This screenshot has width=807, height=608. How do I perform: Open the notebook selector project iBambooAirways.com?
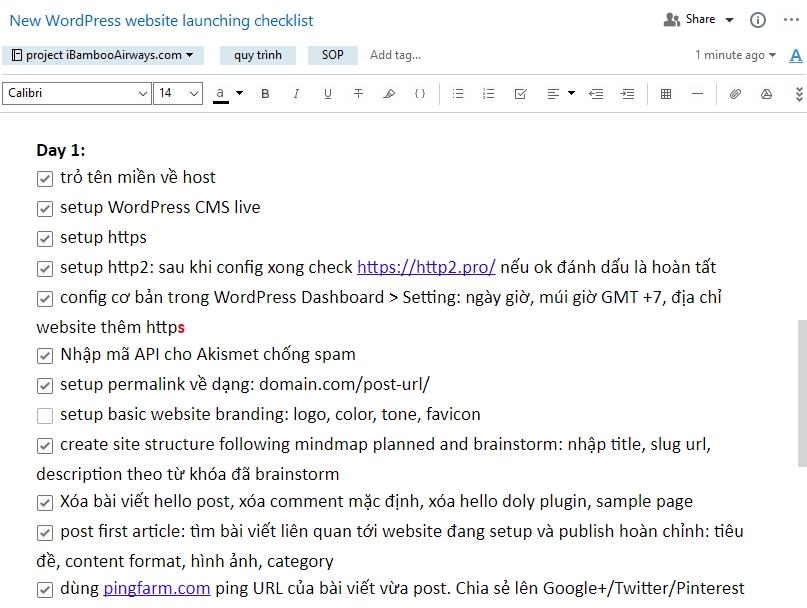(x=103, y=55)
